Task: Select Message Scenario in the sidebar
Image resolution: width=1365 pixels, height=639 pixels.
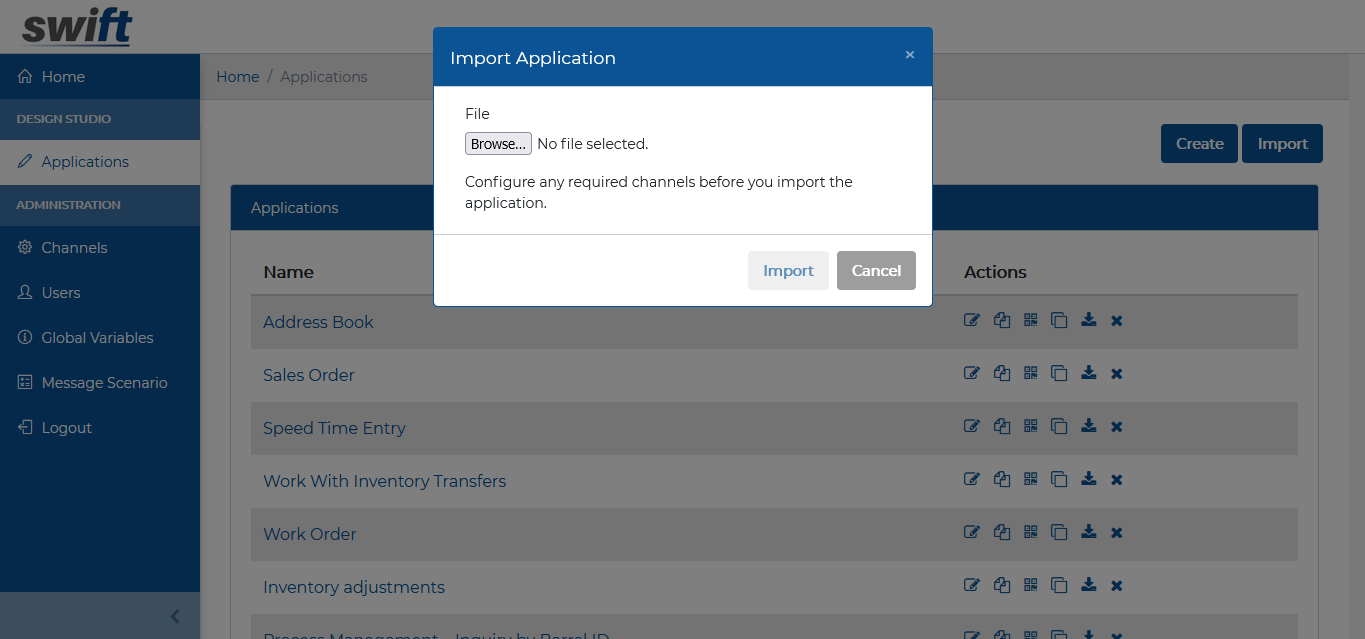Action: (x=104, y=383)
